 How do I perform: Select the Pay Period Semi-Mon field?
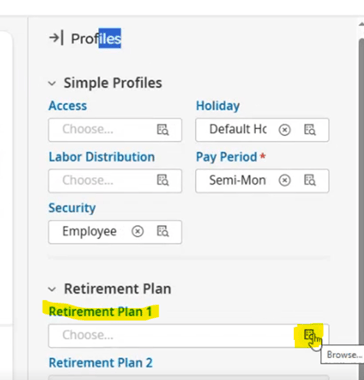click(x=262, y=181)
